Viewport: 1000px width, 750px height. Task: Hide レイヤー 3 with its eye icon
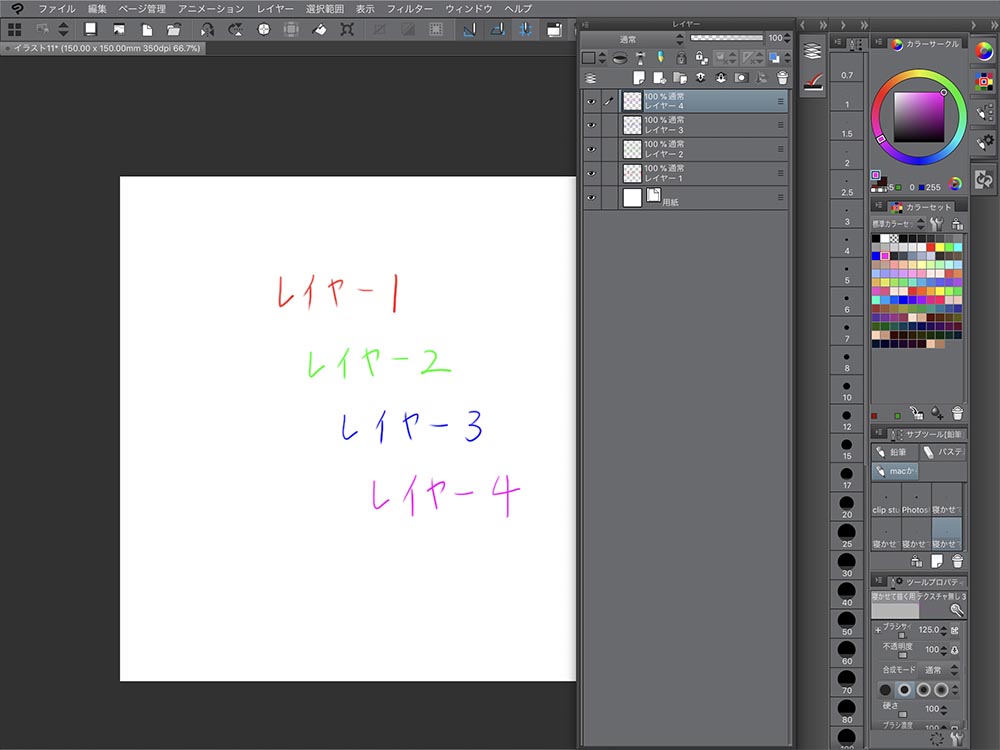(x=591, y=125)
